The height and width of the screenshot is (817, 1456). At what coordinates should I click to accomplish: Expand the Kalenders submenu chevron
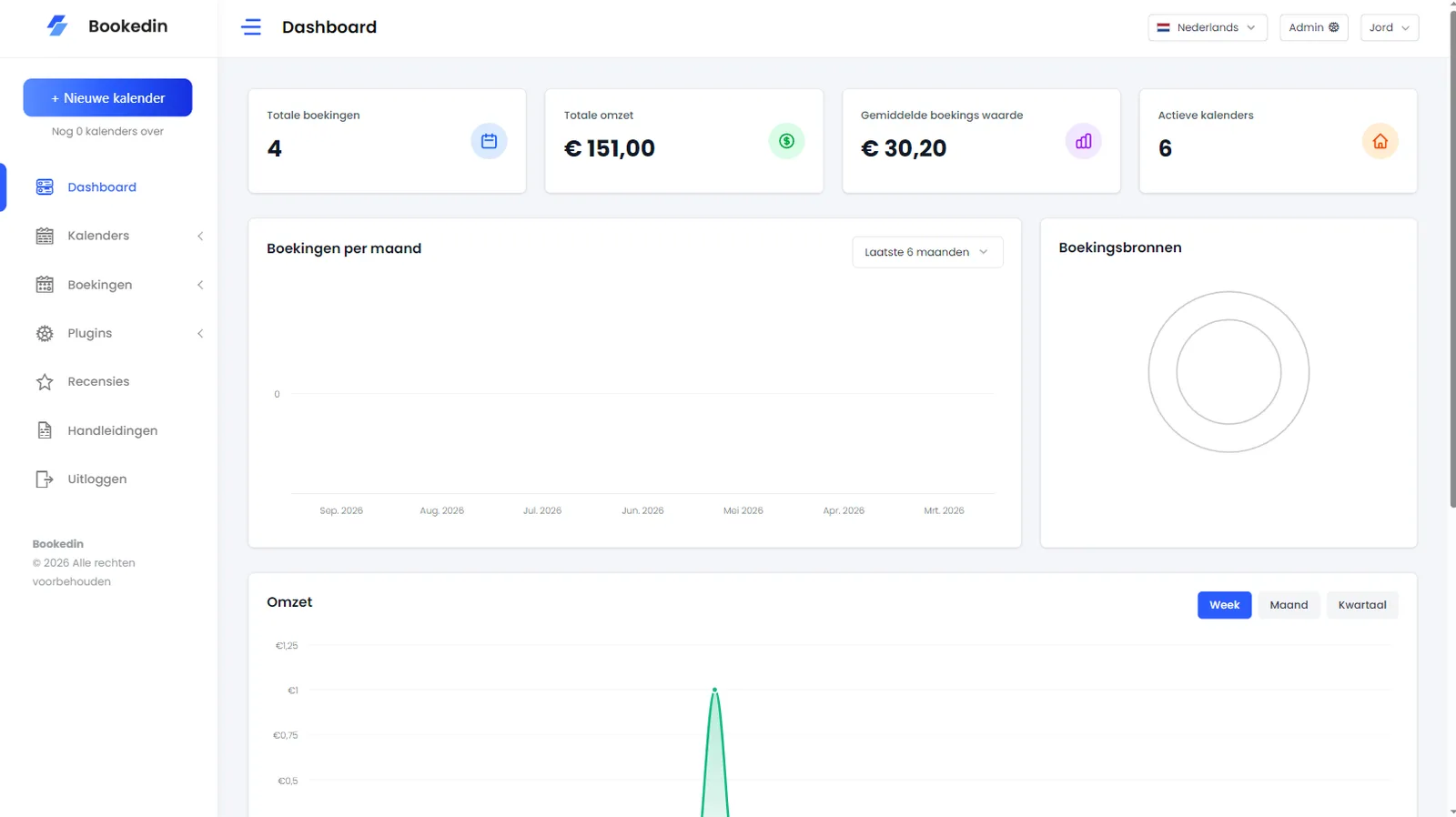click(x=200, y=236)
